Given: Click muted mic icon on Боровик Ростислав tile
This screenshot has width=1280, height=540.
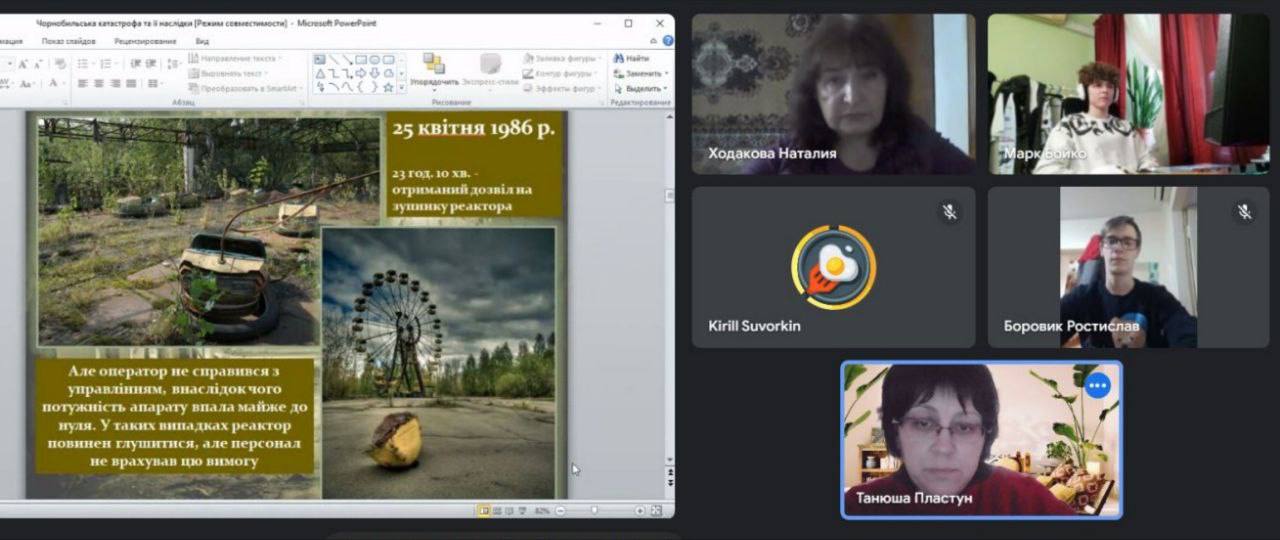Looking at the screenshot, I should 1244,211.
